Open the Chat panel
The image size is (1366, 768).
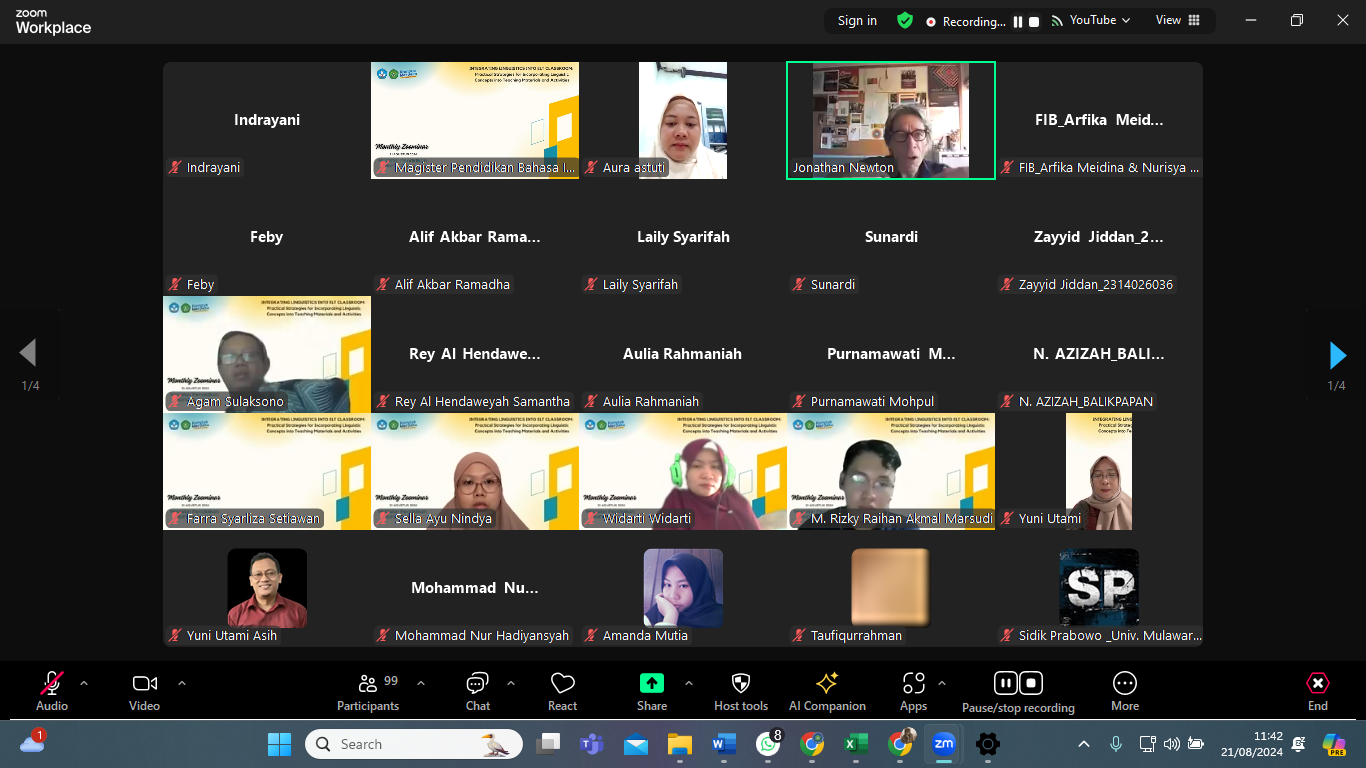pos(477,691)
